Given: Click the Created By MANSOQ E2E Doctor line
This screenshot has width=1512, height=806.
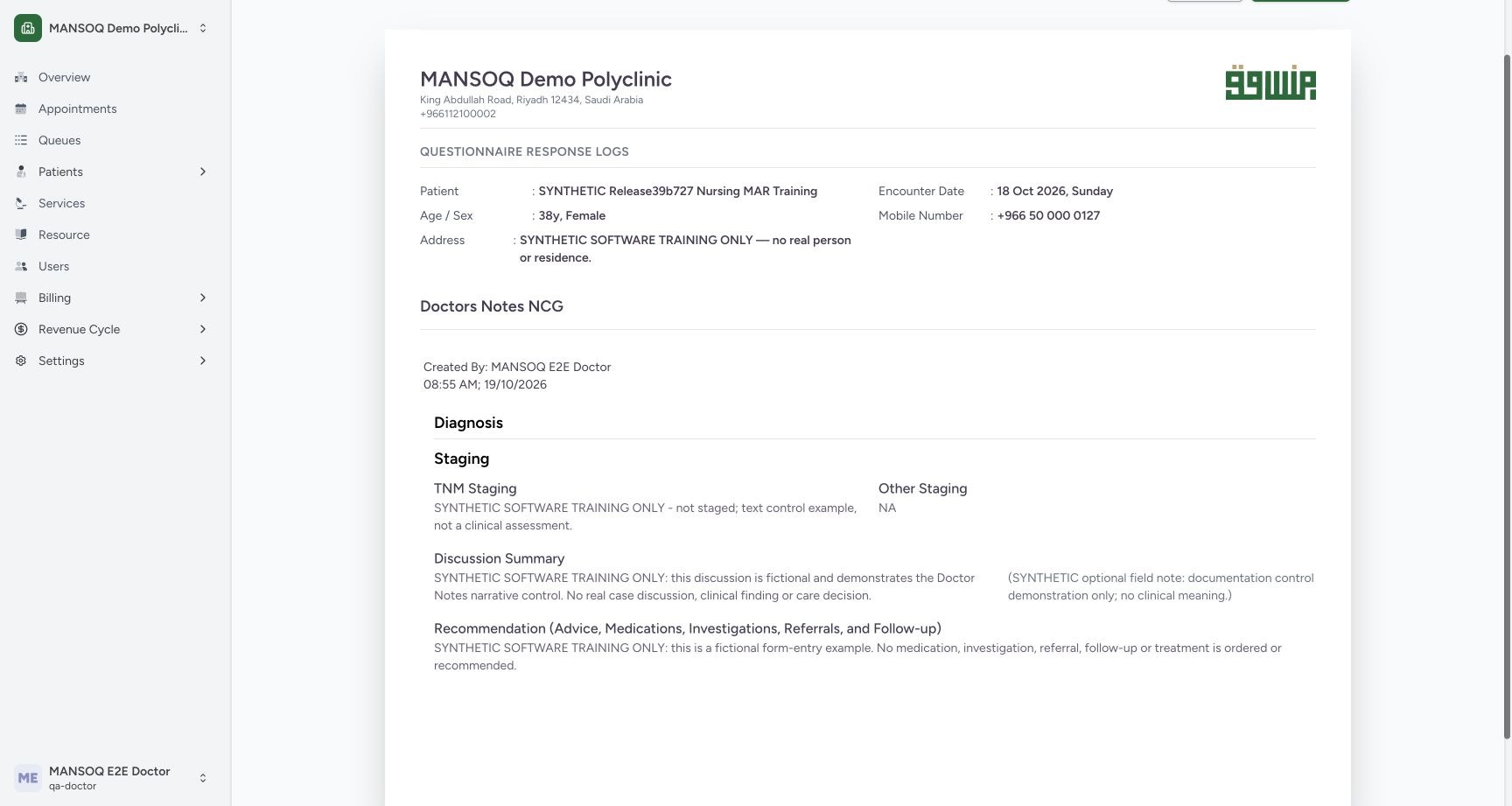Looking at the screenshot, I should [x=517, y=368].
